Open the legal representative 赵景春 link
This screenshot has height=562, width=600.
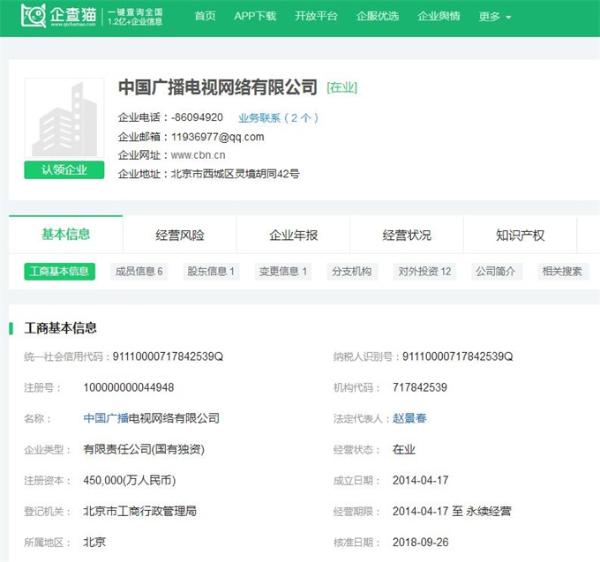click(409, 418)
